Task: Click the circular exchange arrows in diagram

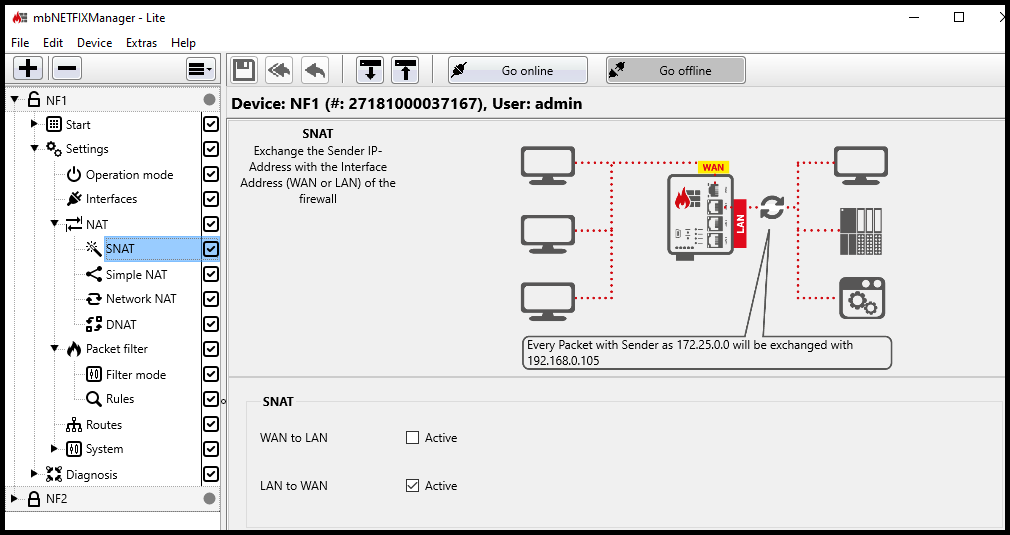Action: click(x=772, y=207)
